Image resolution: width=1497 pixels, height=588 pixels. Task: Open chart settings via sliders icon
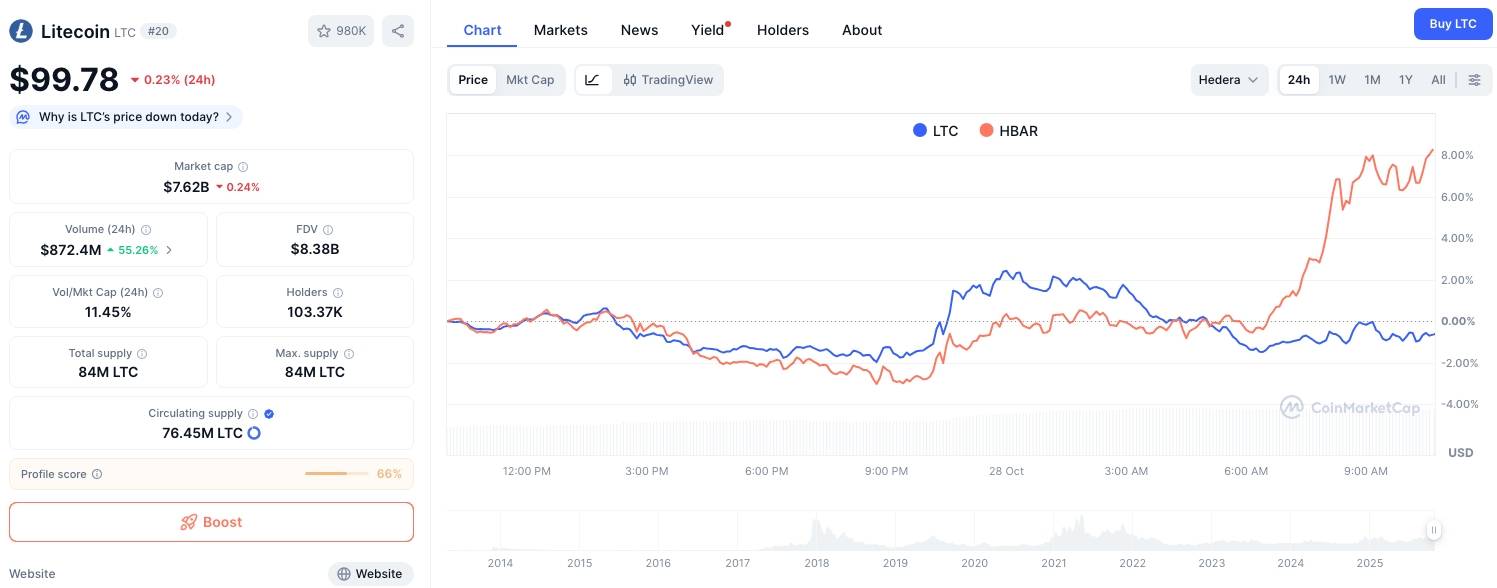point(1474,79)
